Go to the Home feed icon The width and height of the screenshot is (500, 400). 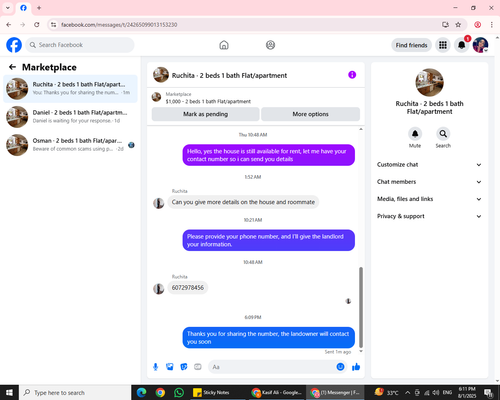(224, 45)
